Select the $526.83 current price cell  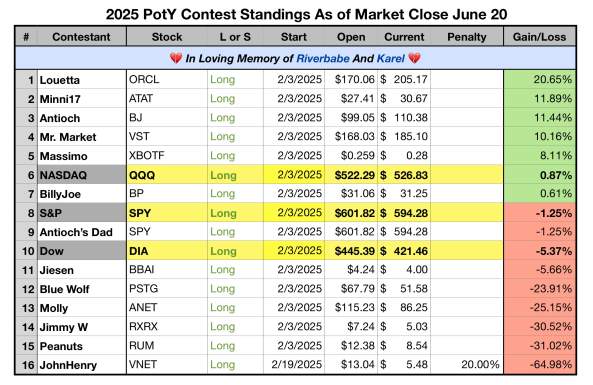404,175
